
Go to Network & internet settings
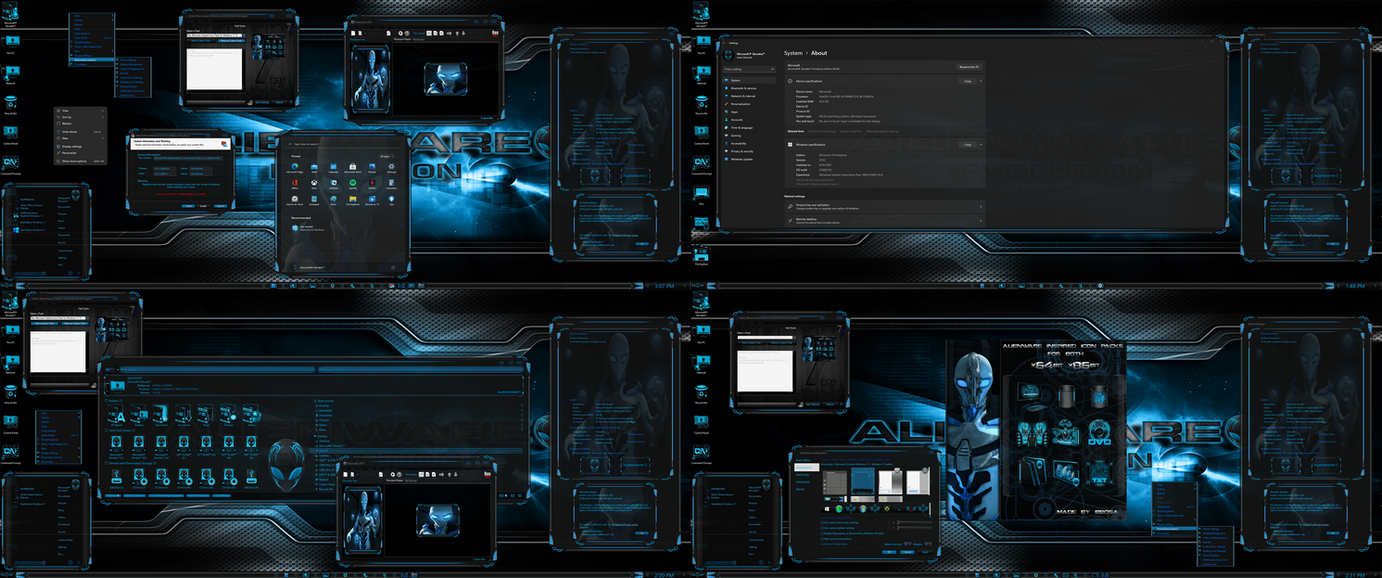coord(748,96)
